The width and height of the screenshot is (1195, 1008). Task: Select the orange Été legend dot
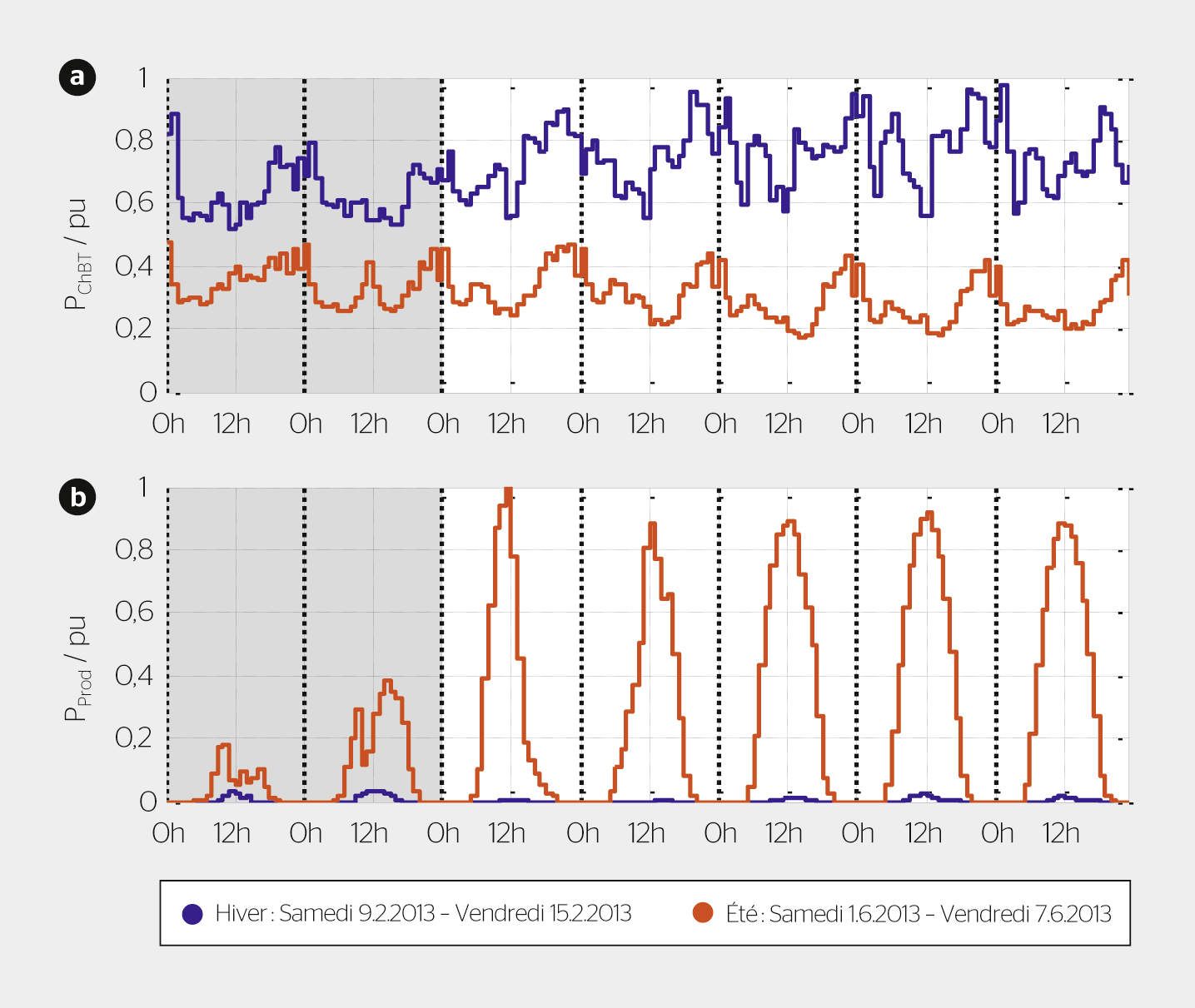(704, 913)
